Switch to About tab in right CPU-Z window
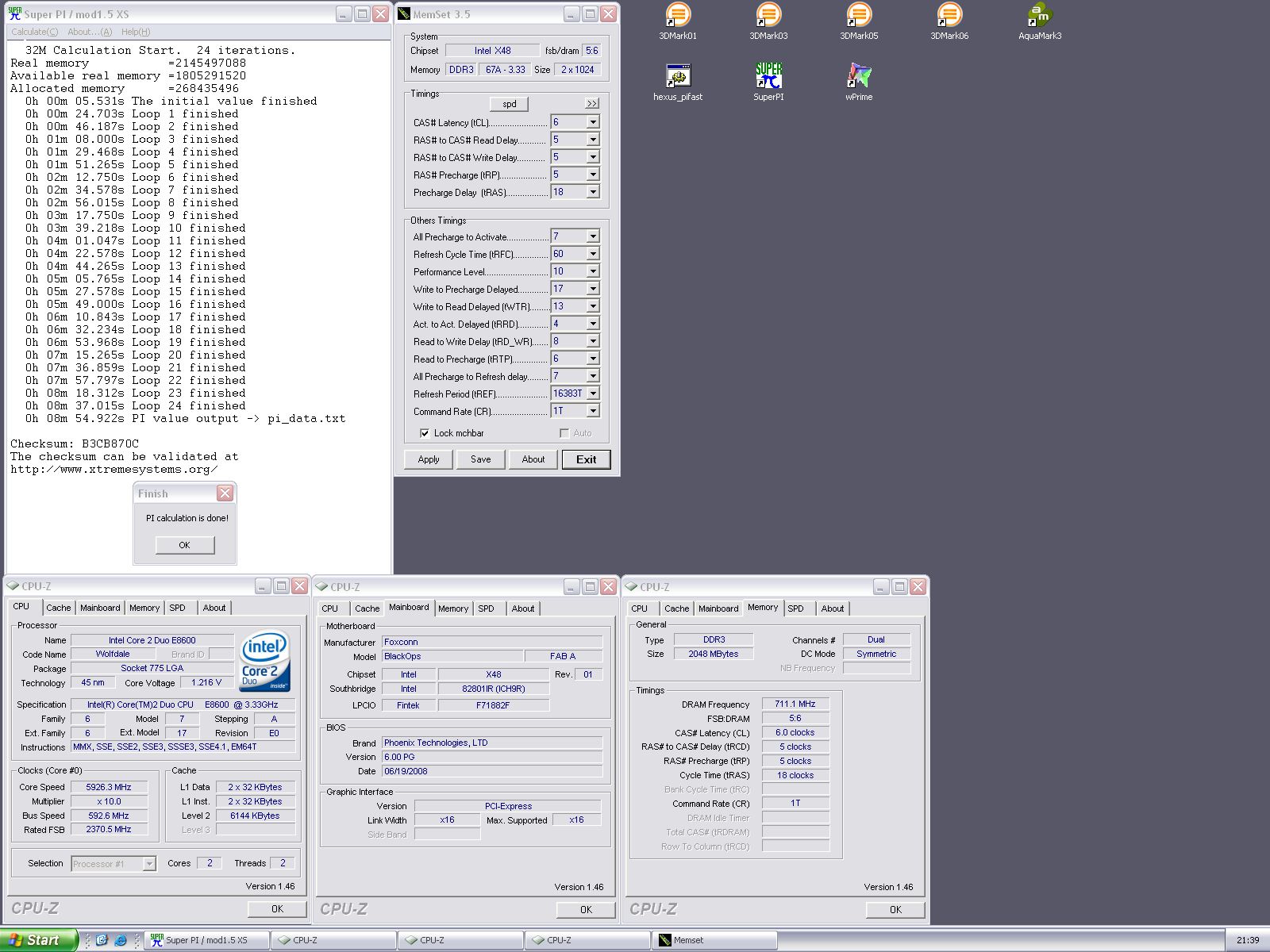The image size is (1270, 952). [x=833, y=608]
